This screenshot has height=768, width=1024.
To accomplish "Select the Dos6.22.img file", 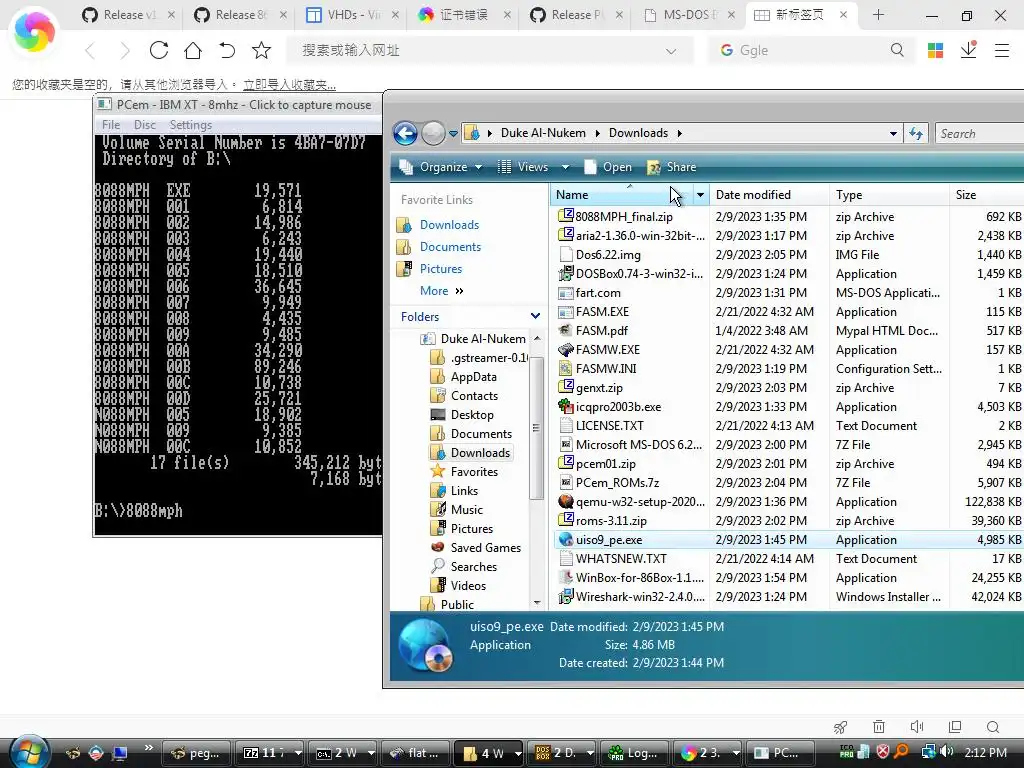I will click(608, 255).
